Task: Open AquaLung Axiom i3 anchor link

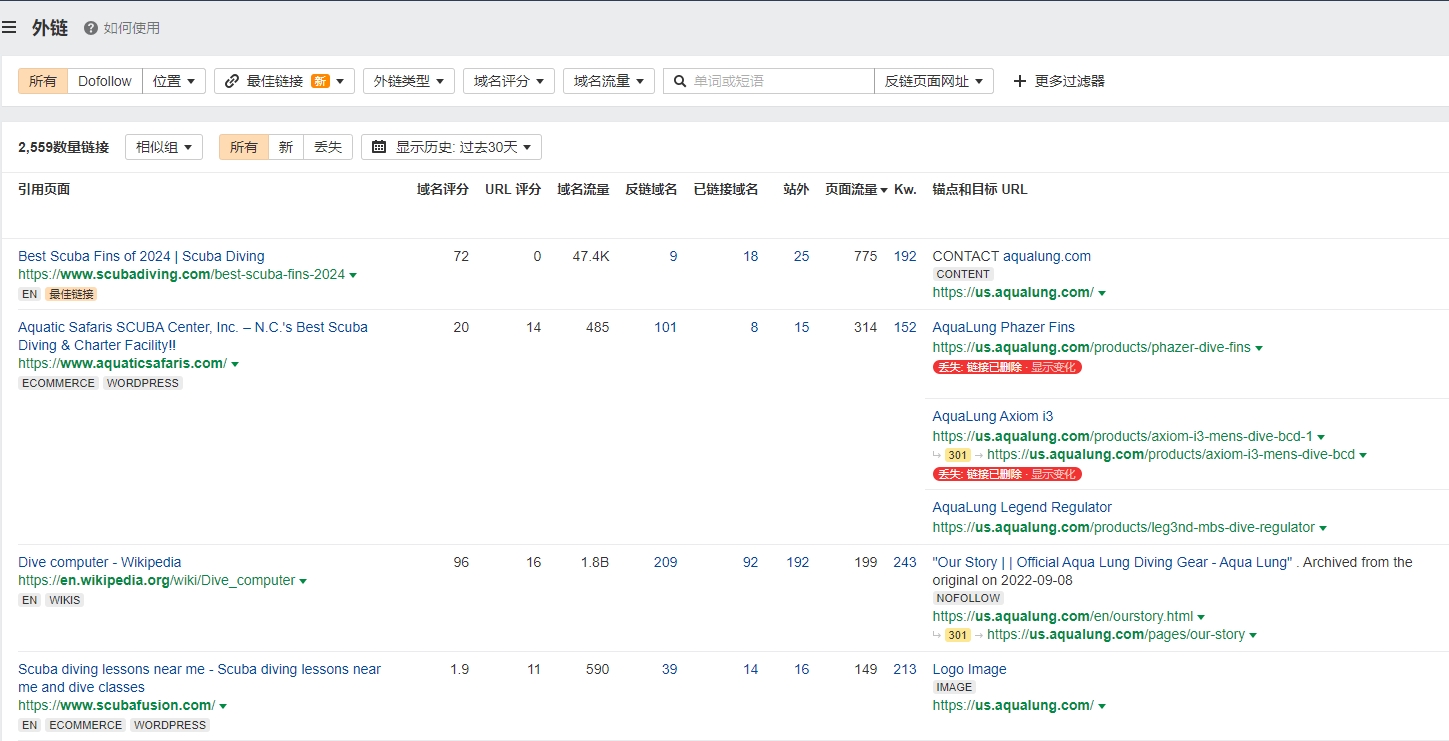Action: tap(992, 416)
